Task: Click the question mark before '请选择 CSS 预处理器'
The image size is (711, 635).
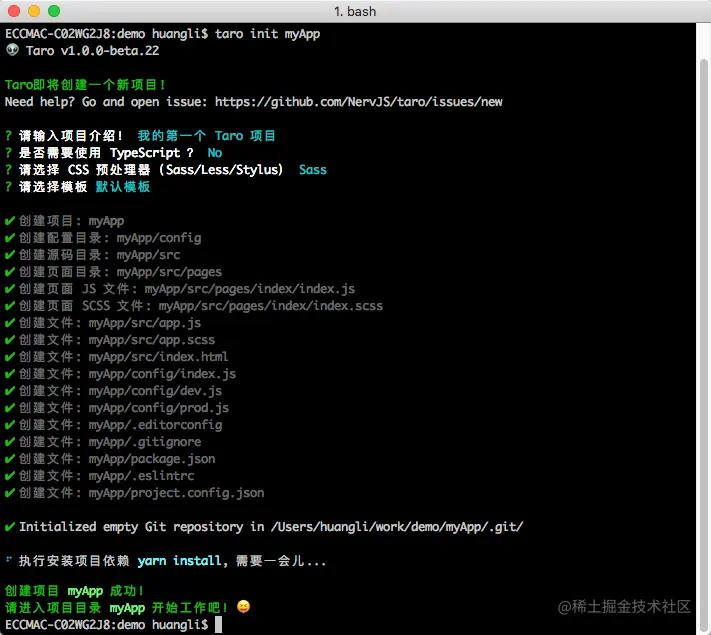Action: 8,170
